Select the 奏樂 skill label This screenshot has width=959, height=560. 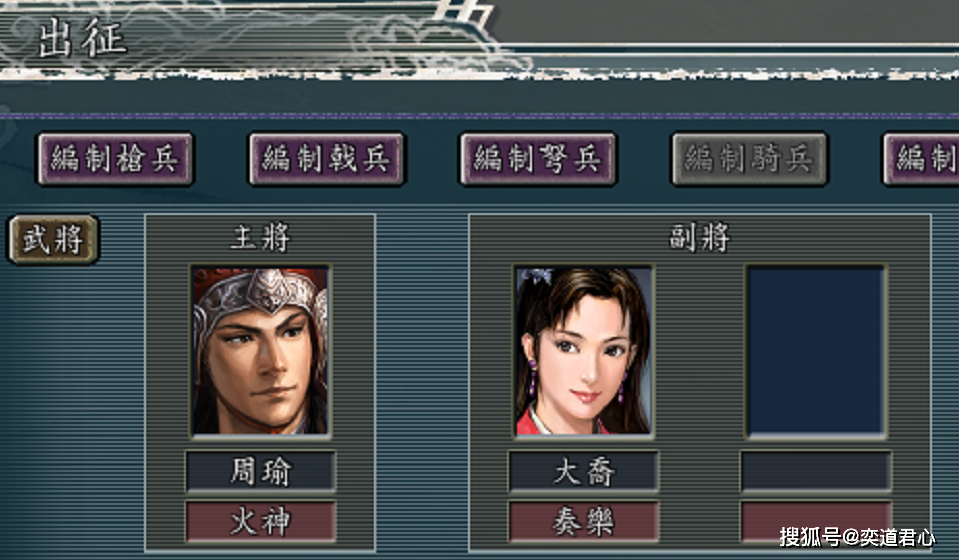pyautogui.click(x=583, y=521)
